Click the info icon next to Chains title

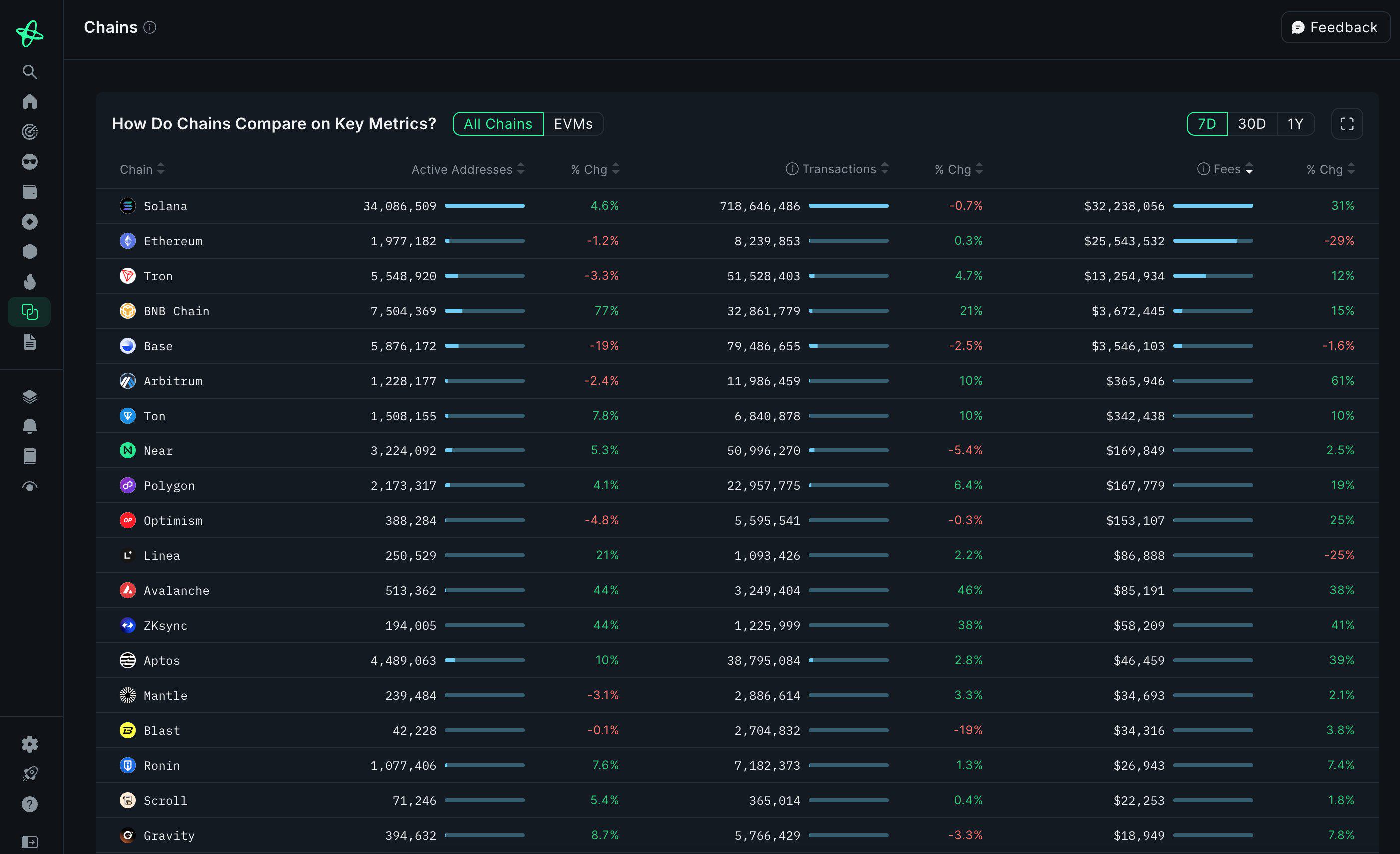(x=150, y=27)
